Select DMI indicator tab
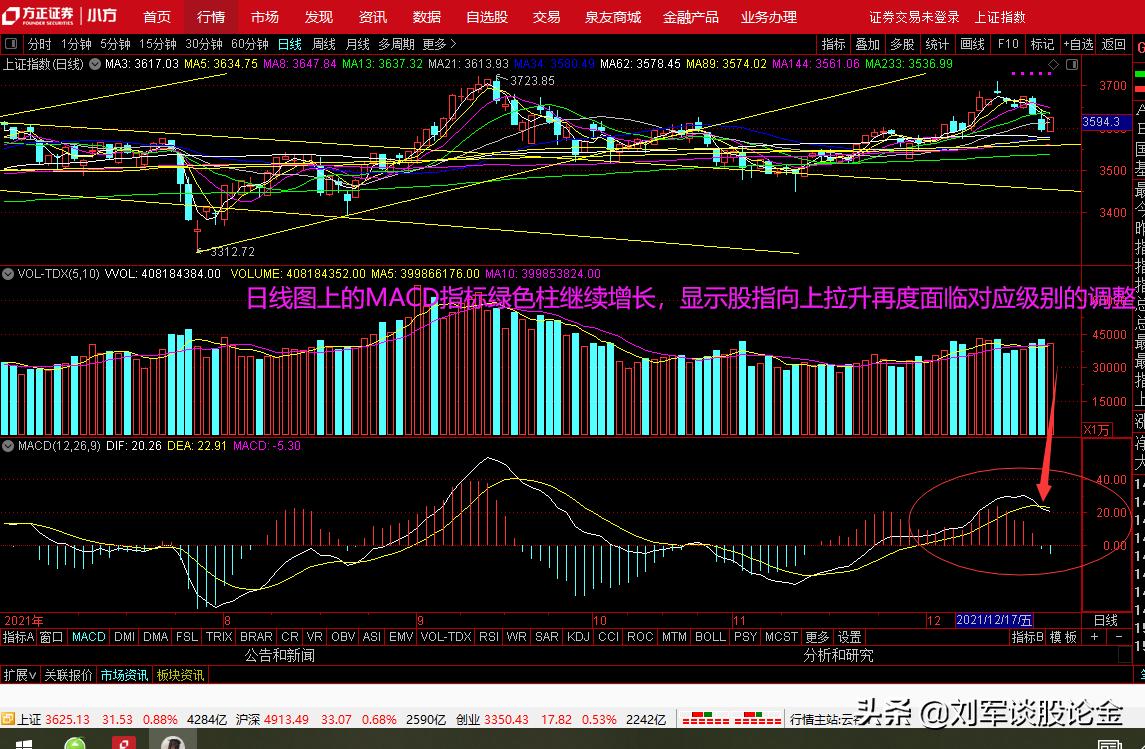Screen dimensions: 1145x749 point(124,637)
